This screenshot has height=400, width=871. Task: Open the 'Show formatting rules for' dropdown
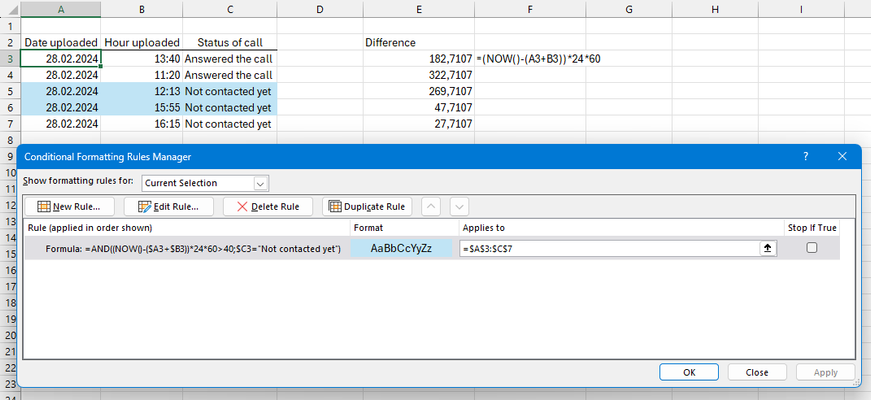pos(261,183)
